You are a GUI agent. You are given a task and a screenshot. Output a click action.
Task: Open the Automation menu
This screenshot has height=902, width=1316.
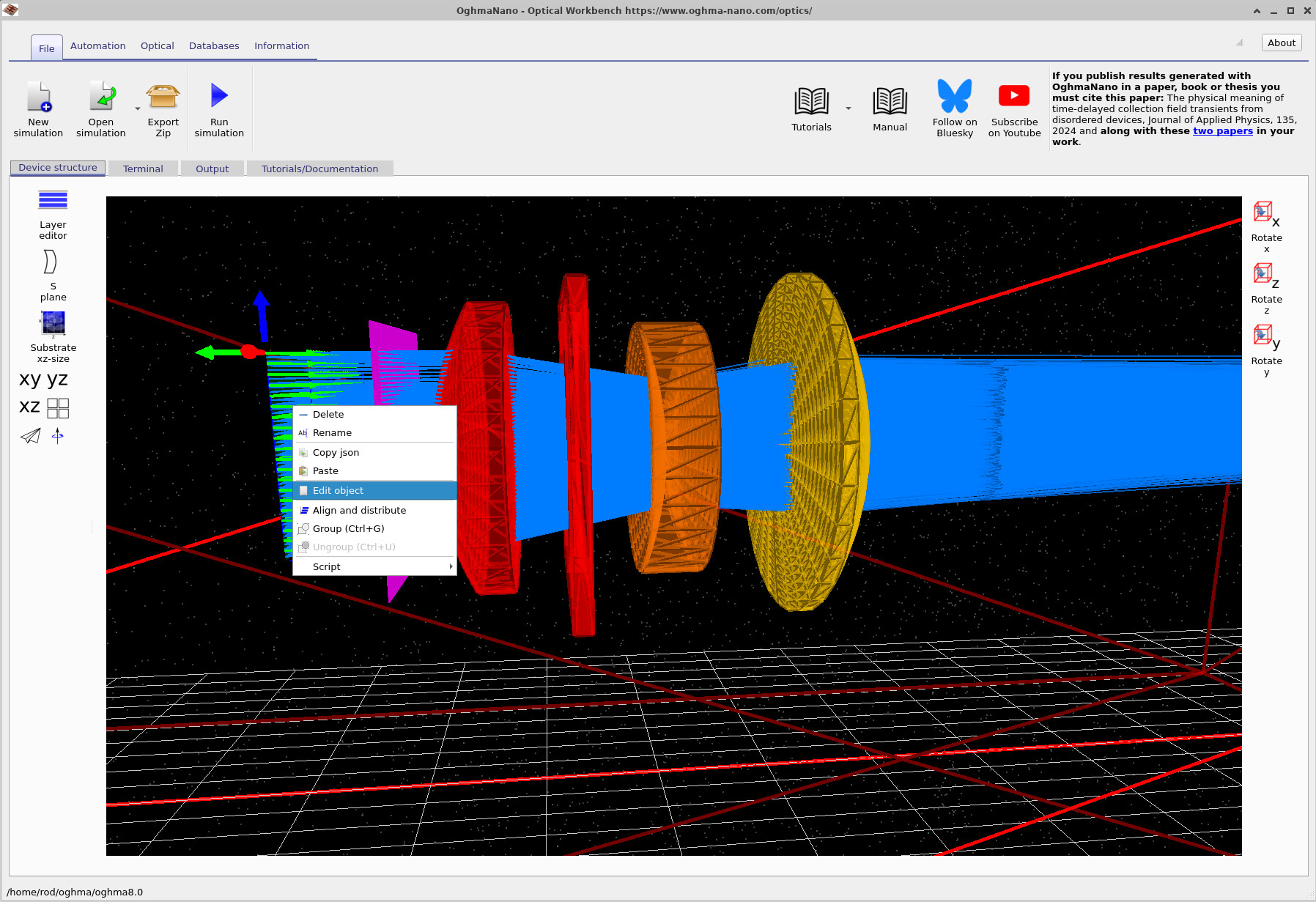97,45
